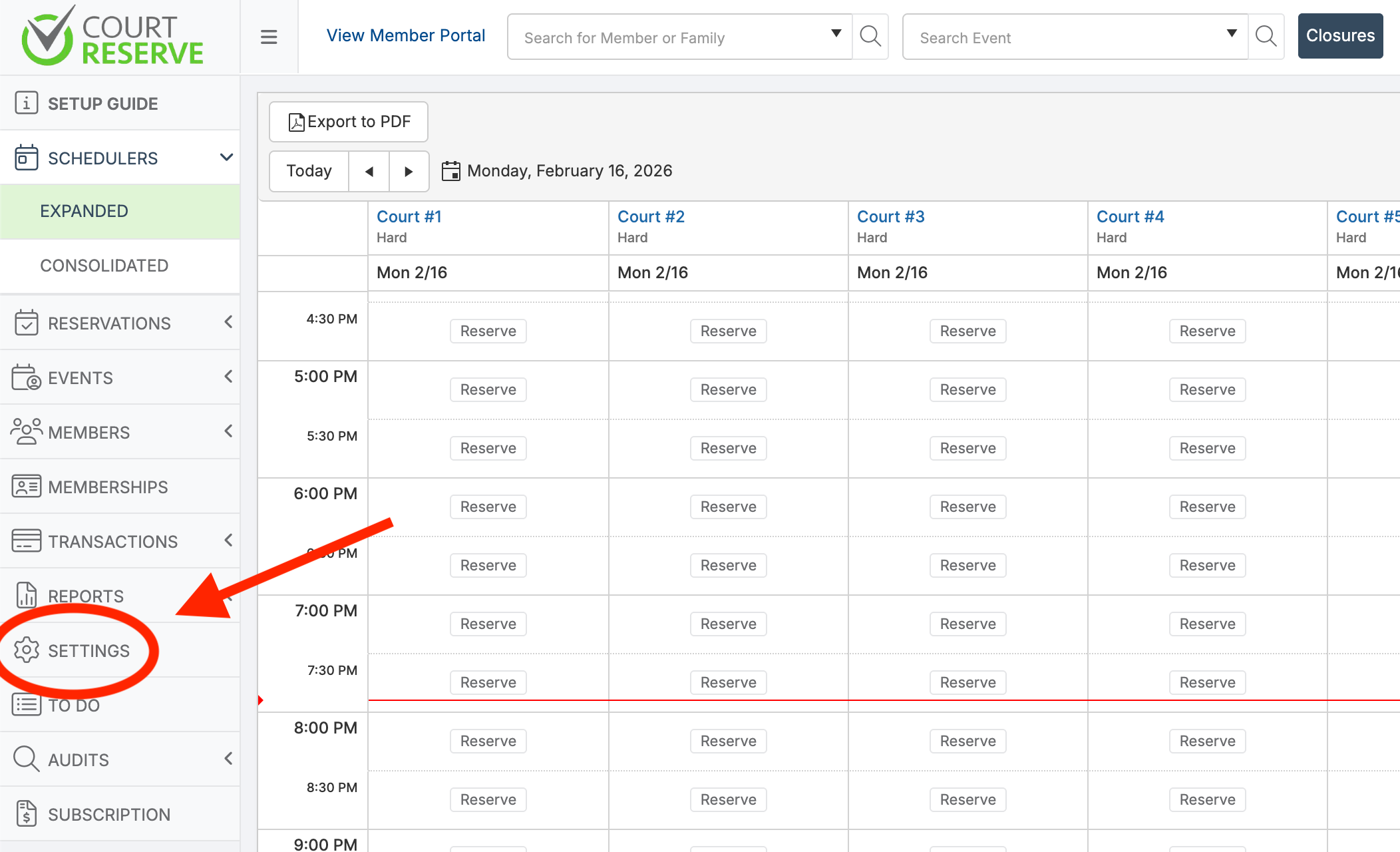1400x852 pixels.
Task: Open Settings gear in sidebar
Action: [27, 650]
